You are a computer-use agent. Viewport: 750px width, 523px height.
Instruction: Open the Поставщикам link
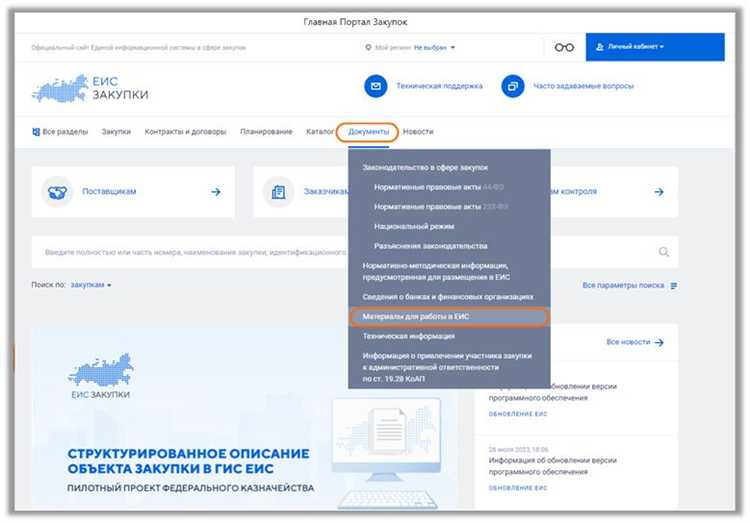point(109,191)
